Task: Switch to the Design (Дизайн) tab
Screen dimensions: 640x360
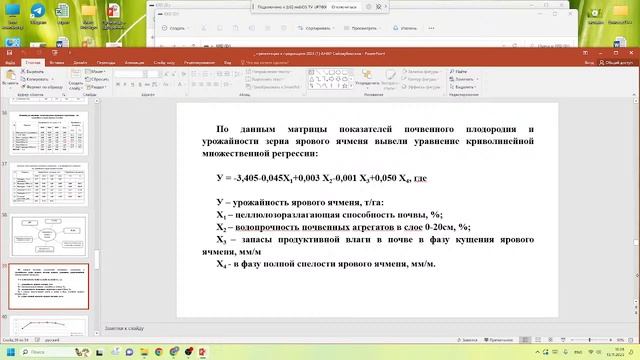Action: click(x=80, y=63)
